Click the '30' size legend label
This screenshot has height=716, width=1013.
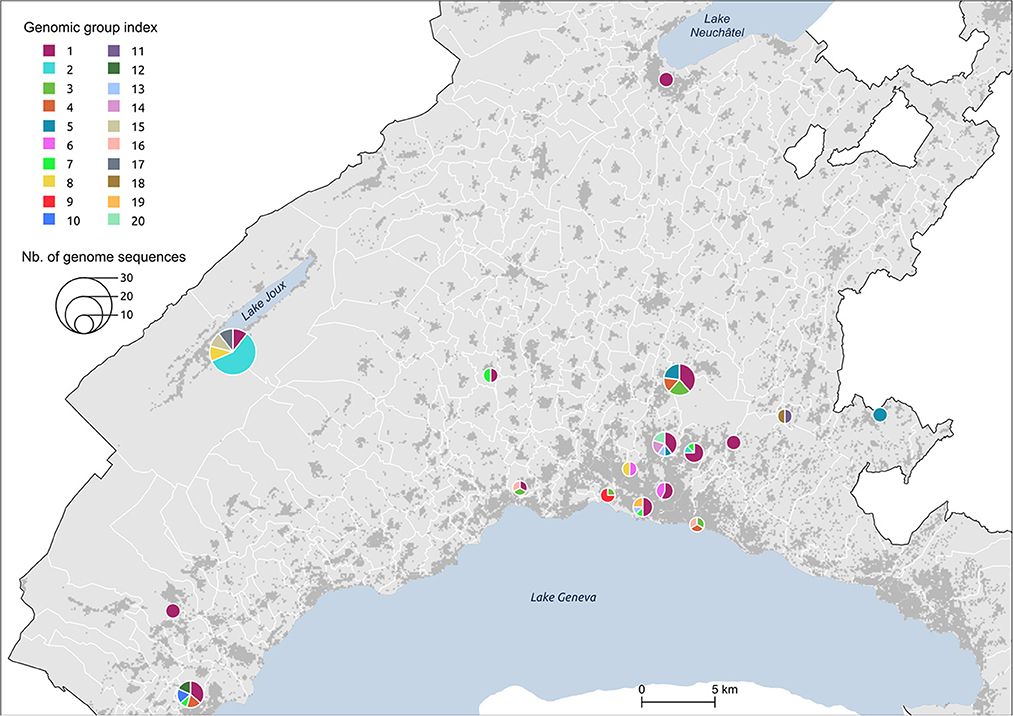pyautogui.click(x=127, y=278)
